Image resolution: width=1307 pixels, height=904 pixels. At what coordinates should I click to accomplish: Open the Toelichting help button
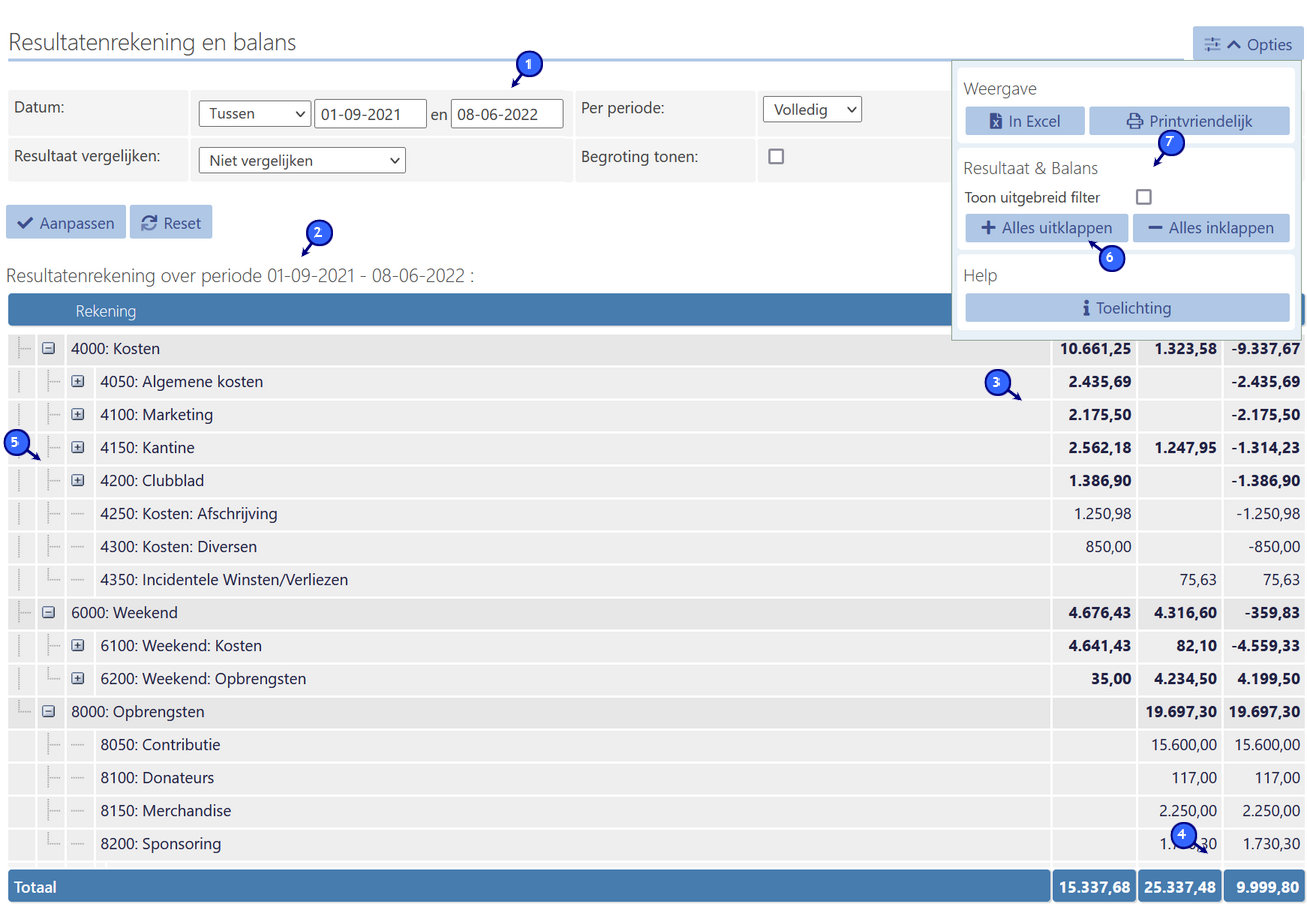point(1127,308)
